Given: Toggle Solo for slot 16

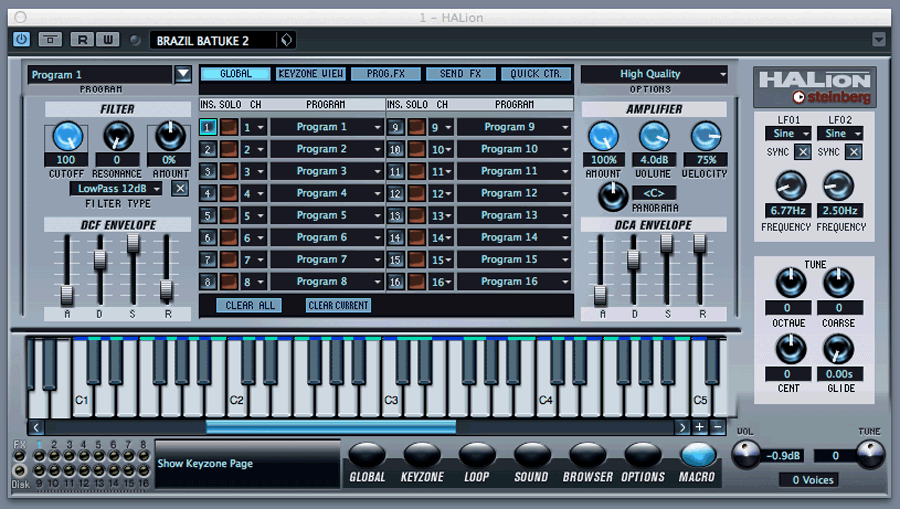Looking at the screenshot, I should pos(417,282).
